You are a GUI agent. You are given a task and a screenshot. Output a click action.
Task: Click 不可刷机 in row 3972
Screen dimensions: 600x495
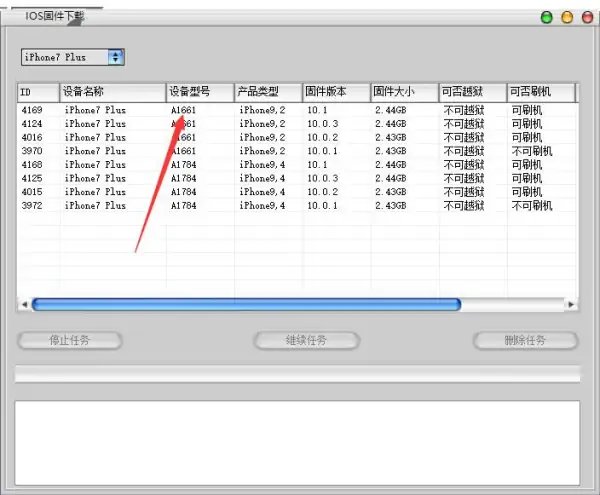(x=532, y=206)
